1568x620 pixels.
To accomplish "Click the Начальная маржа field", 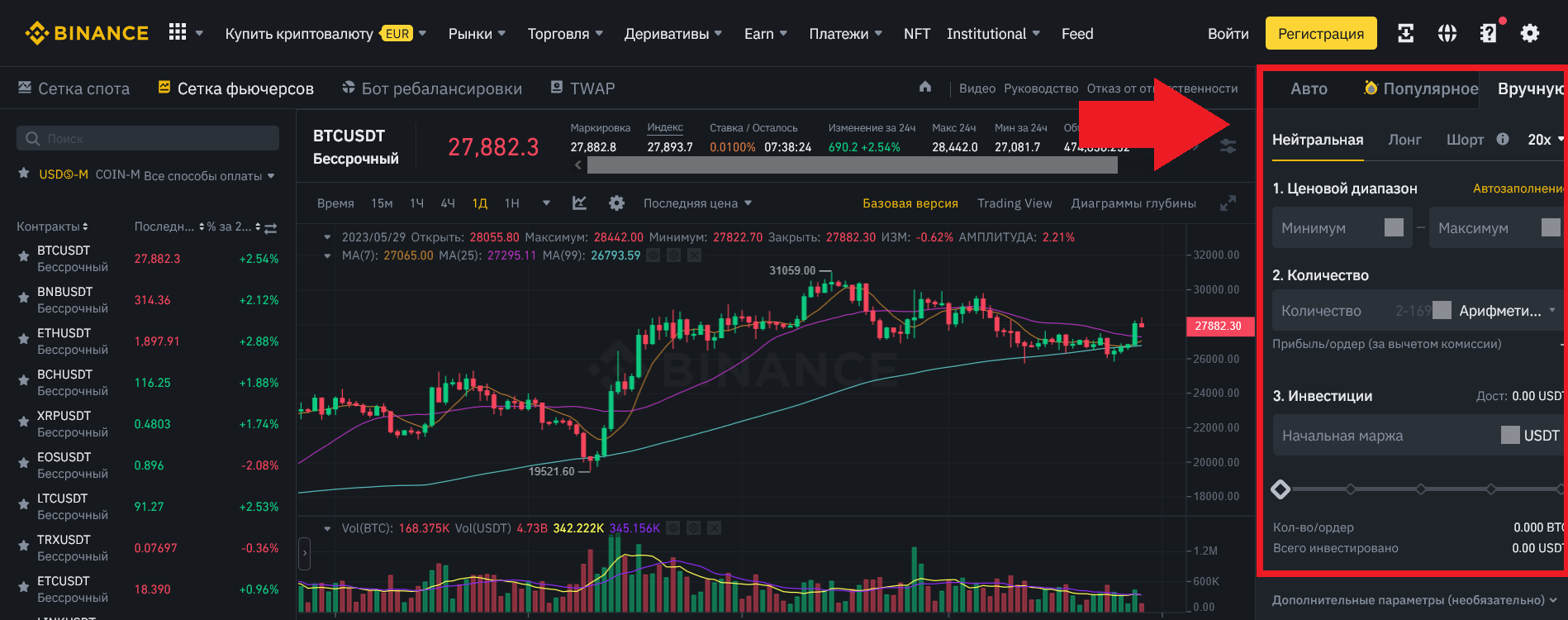I will [x=1417, y=435].
